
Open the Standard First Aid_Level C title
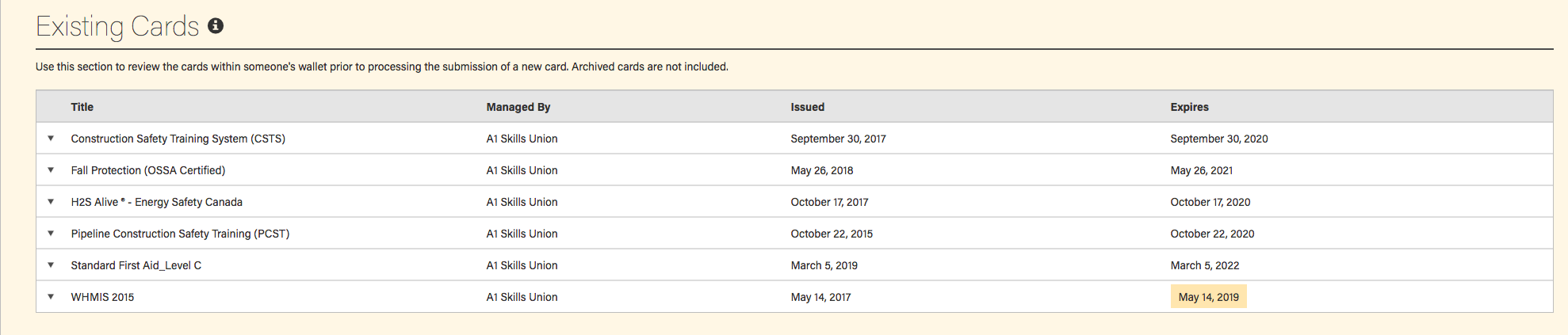(x=136, y=265)
